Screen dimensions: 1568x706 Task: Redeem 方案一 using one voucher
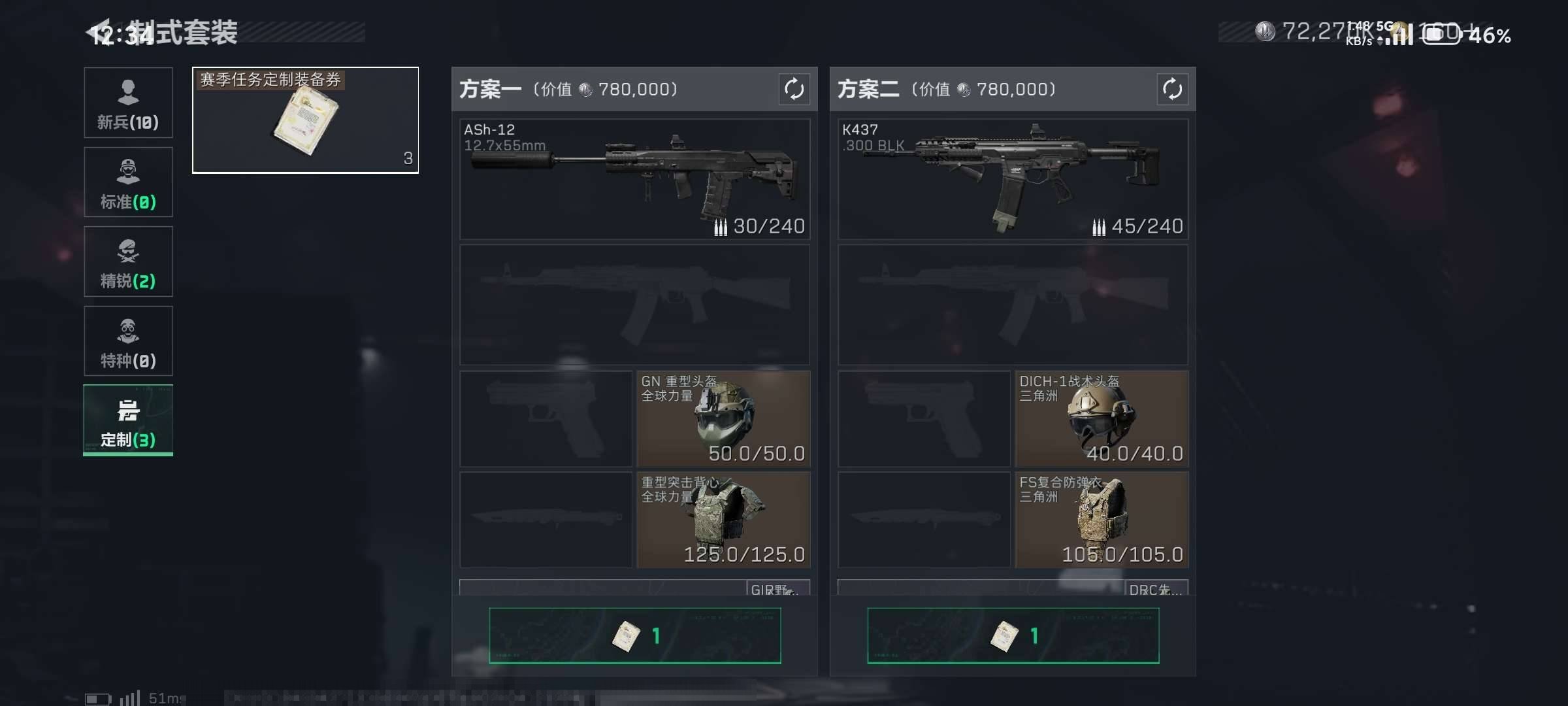click(x=635, y=635)
